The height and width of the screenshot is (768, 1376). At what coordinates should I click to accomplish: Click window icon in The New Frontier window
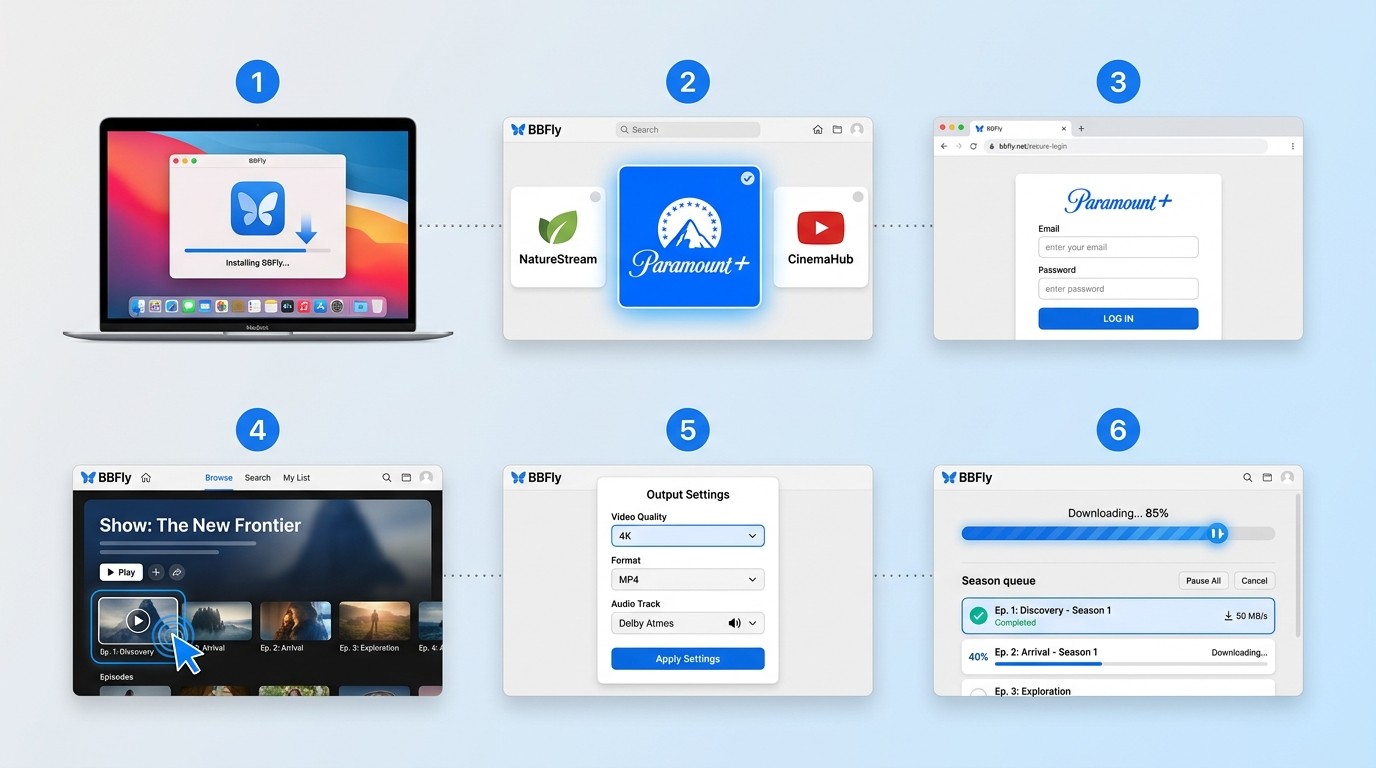pyautogui.click(x=406, y=478)
